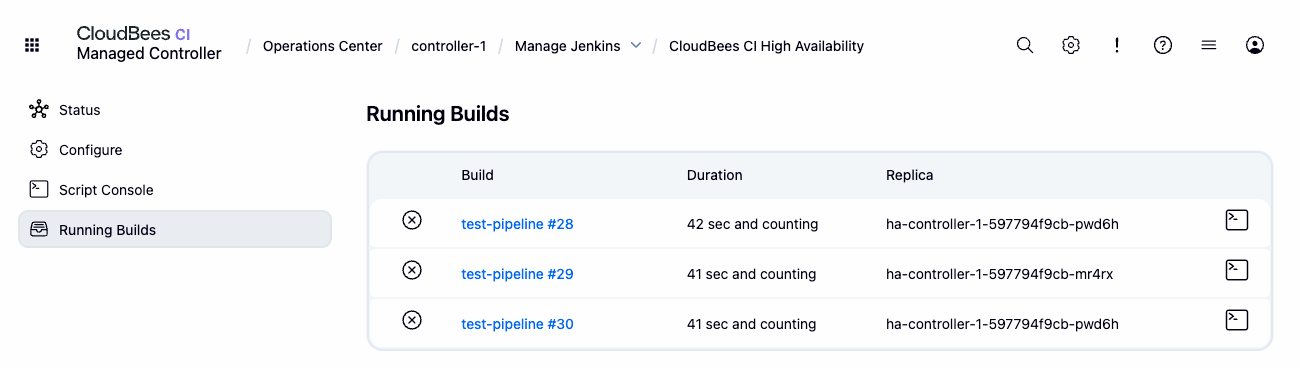
Task: Click the duration cell of test-pipeline #30
Action: tap(752, 324)
